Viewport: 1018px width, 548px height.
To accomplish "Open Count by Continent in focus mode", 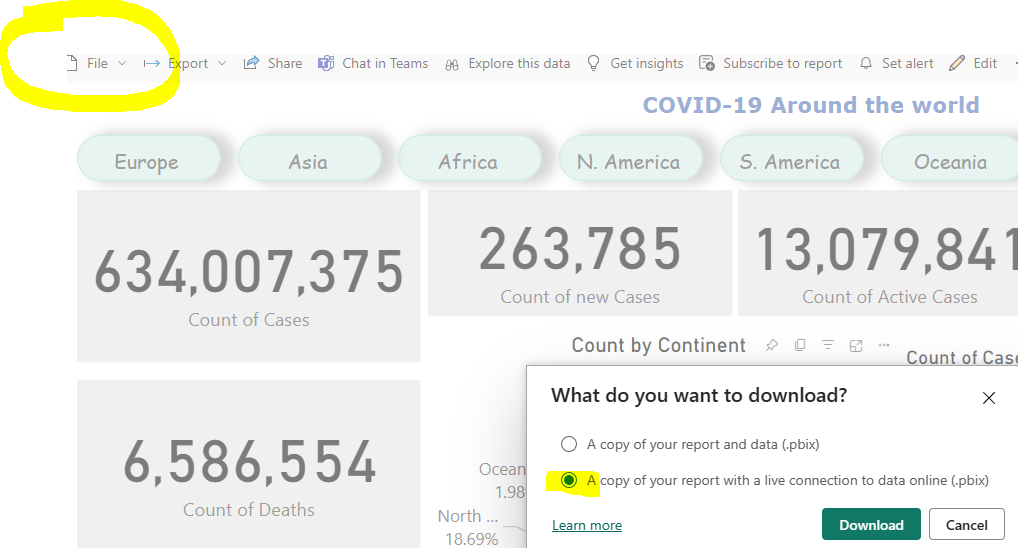I will tap(856, 345).
